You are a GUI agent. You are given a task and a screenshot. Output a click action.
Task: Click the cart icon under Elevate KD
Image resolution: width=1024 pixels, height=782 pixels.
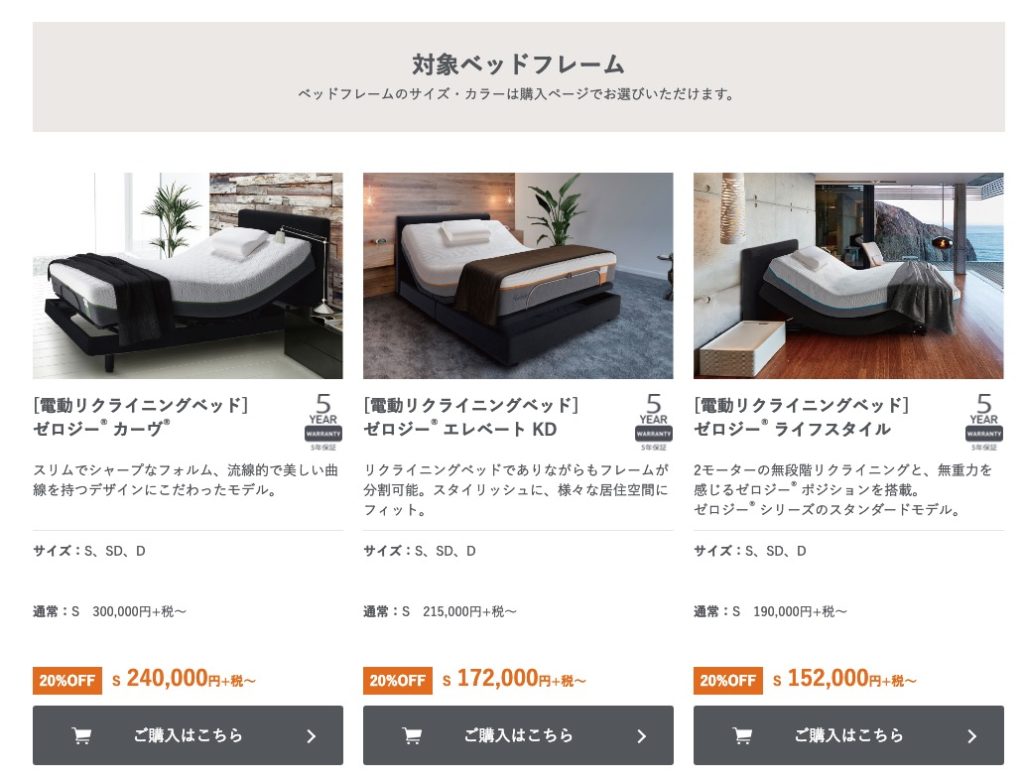[412, 736]
